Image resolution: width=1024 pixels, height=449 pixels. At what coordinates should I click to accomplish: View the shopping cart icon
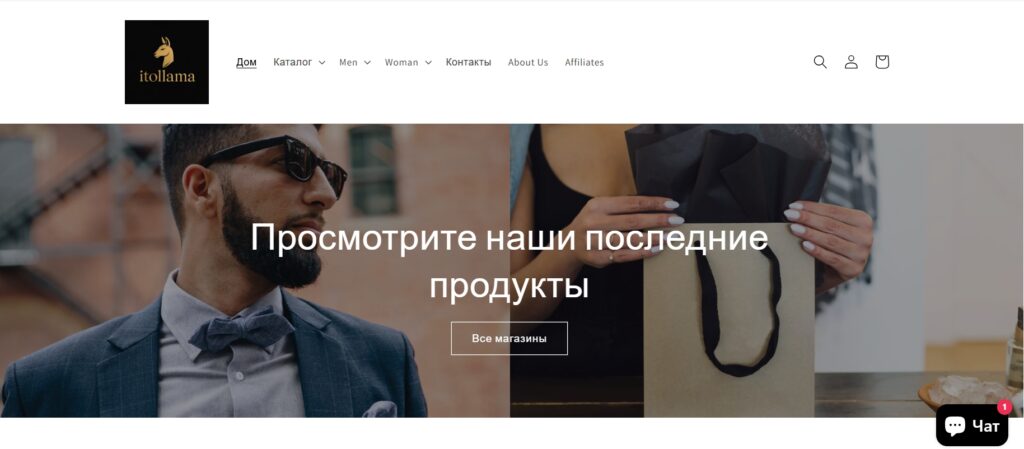[x=882, y=62]
